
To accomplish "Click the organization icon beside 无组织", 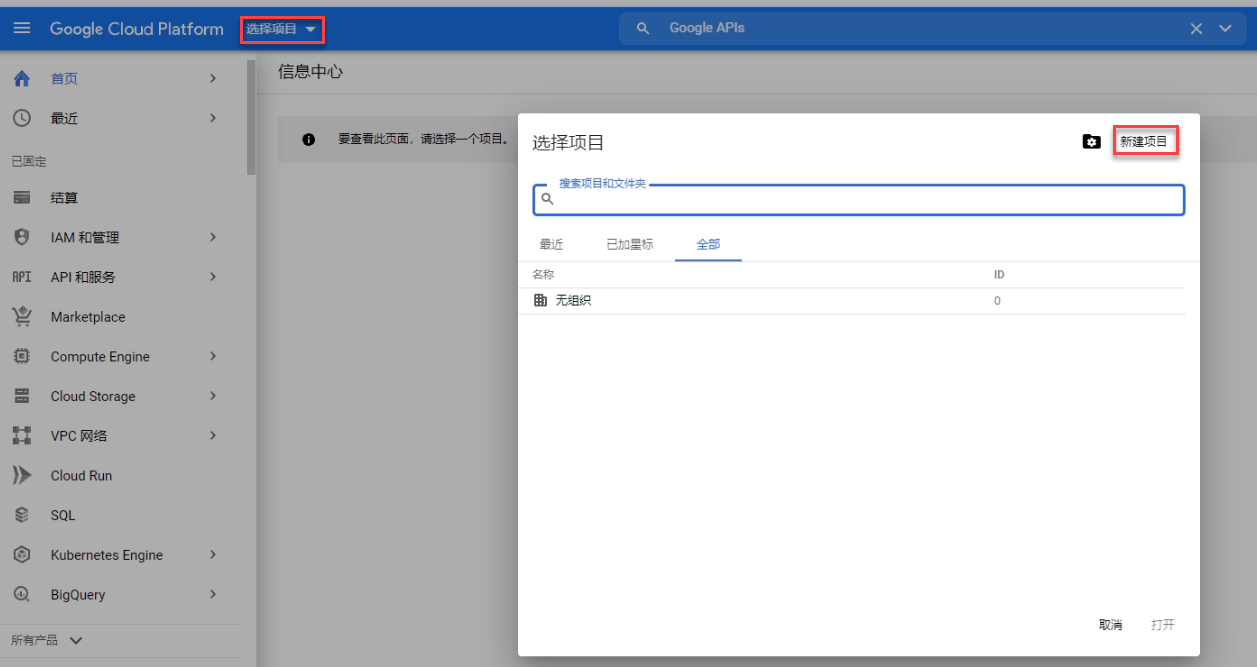I will click(x=541, y=300).
